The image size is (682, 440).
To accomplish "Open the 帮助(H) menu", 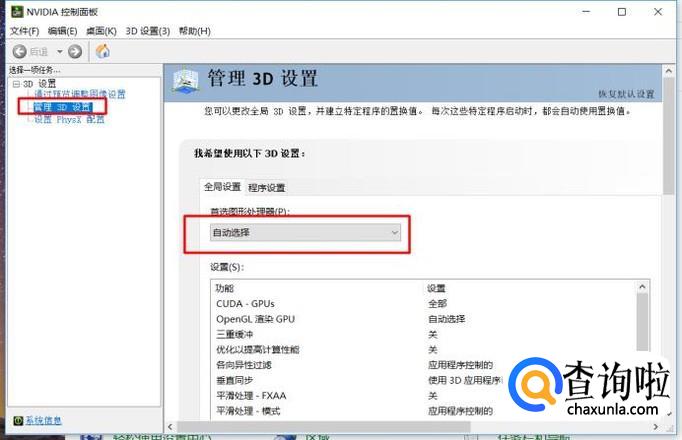I will pyautogui.click(x=194, y=31).
